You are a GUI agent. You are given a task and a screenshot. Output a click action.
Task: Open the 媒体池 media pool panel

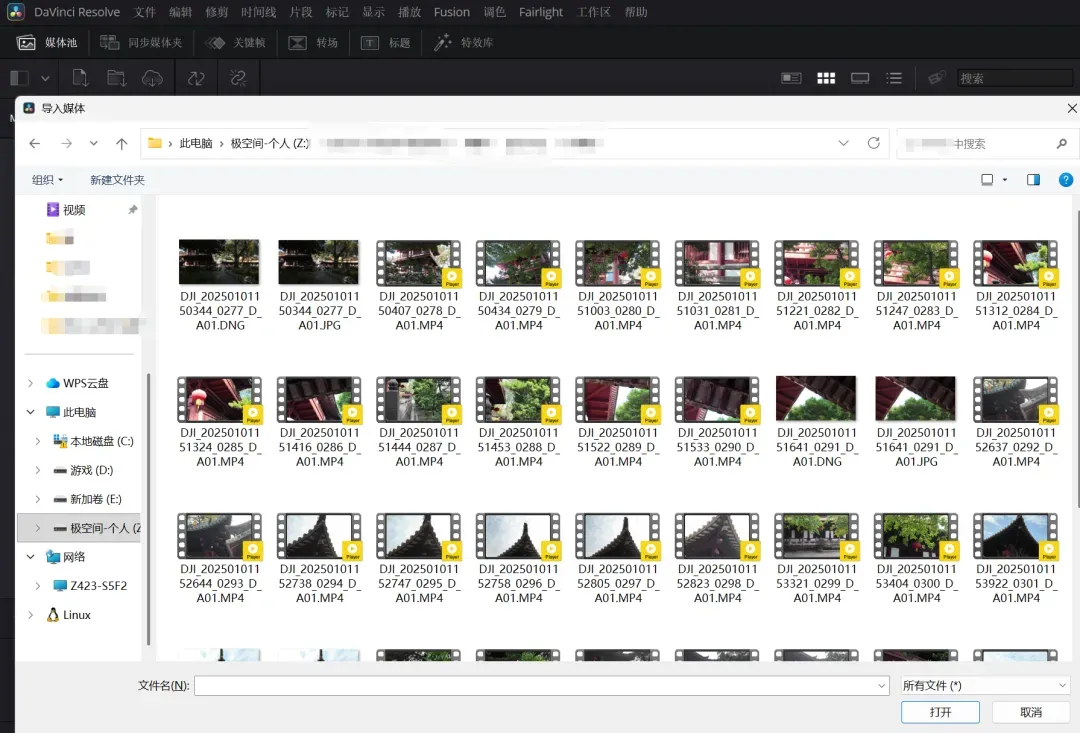[x=47, y=43]
